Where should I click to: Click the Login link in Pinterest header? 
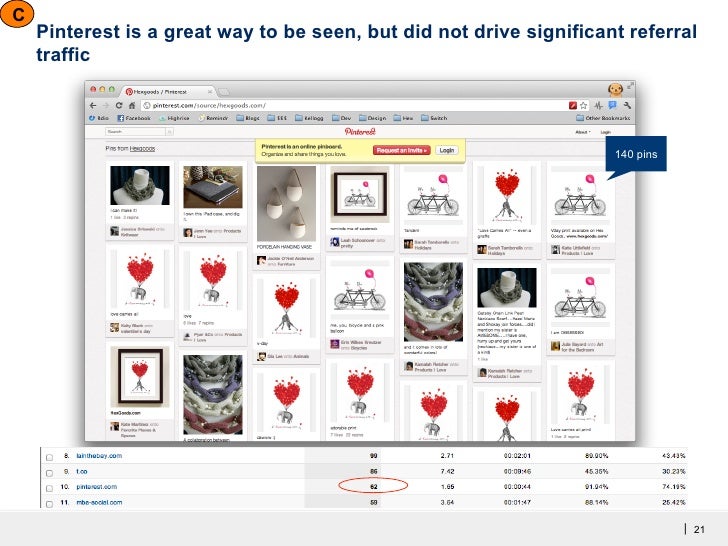coord(605,132)
